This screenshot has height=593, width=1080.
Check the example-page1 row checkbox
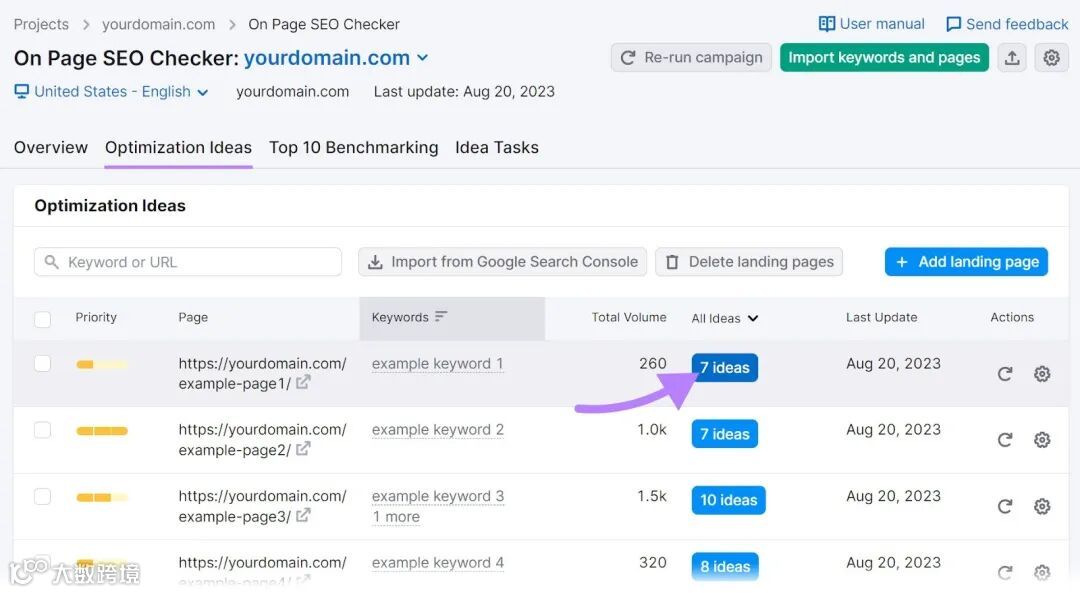(43, 364)
